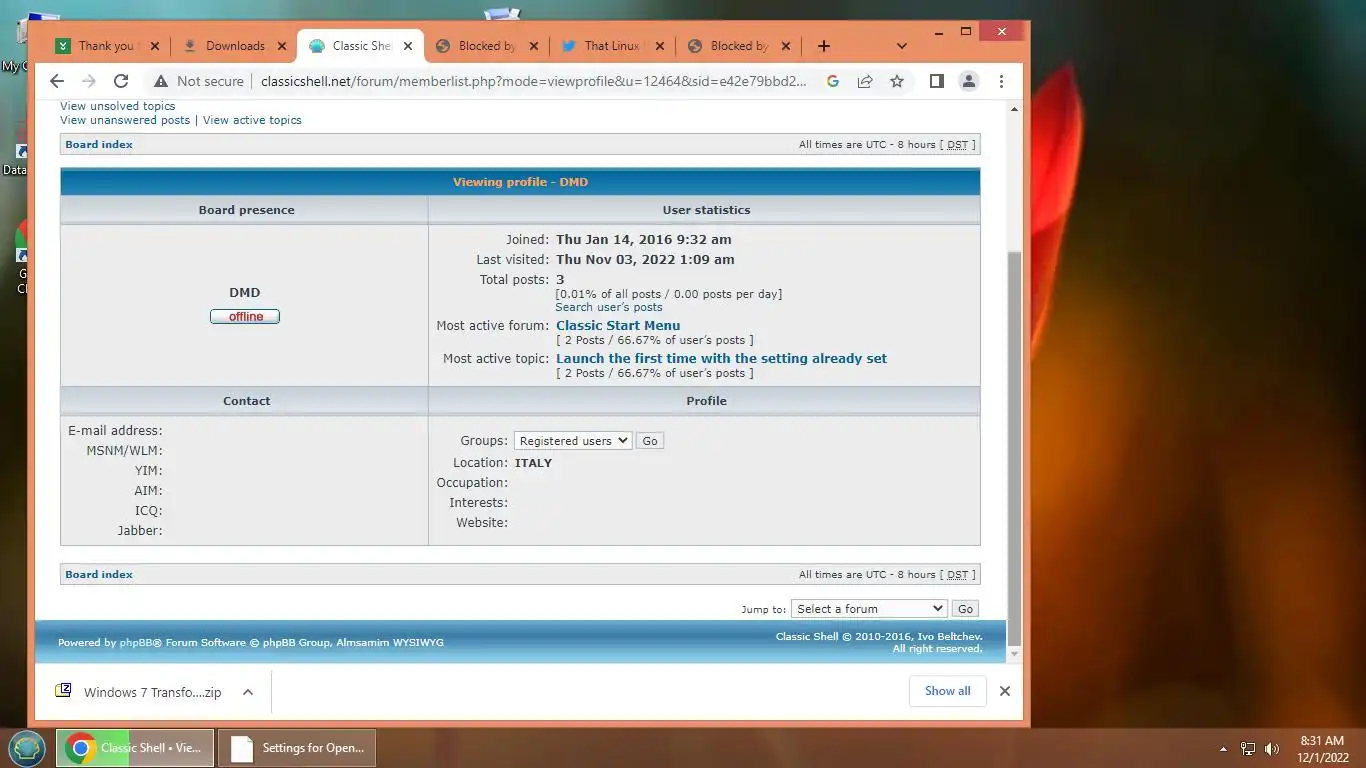1366x768 pixels.
Task: Click page scrollbar down arrow
Action: (1014, 654)
